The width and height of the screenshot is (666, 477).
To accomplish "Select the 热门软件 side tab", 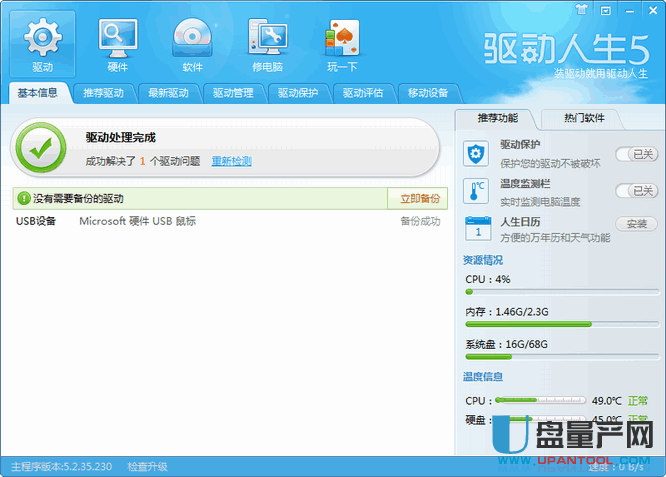I will tap(584, 119).
